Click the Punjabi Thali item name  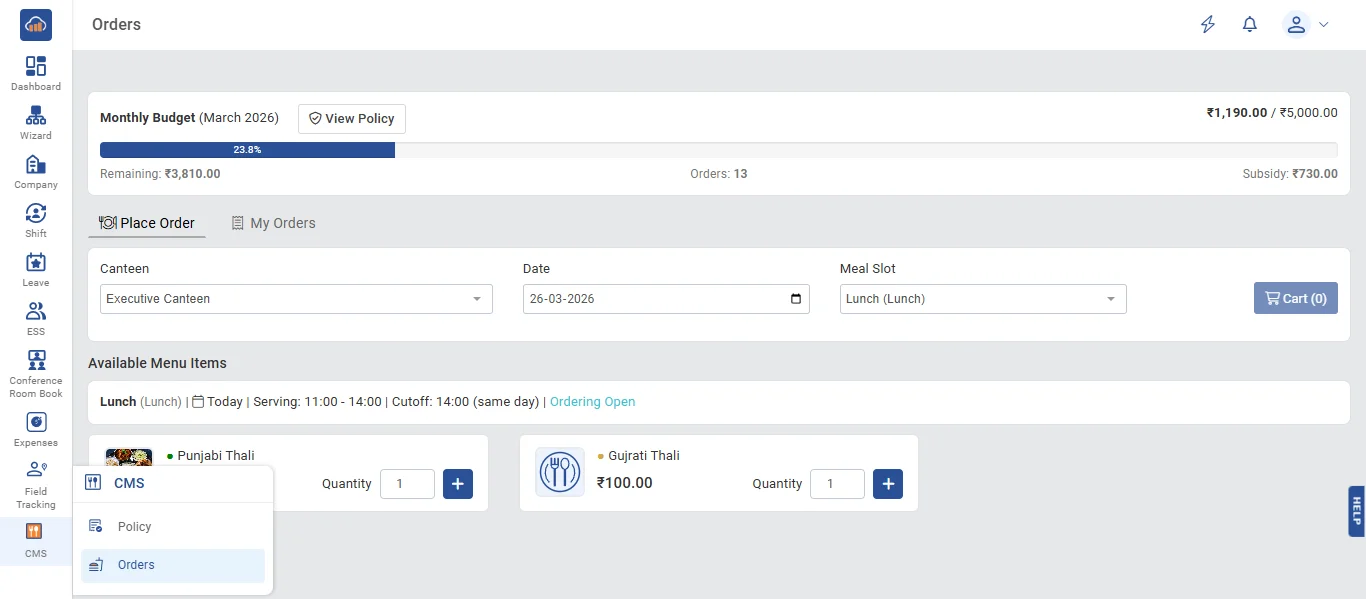[x=216, y=456]
